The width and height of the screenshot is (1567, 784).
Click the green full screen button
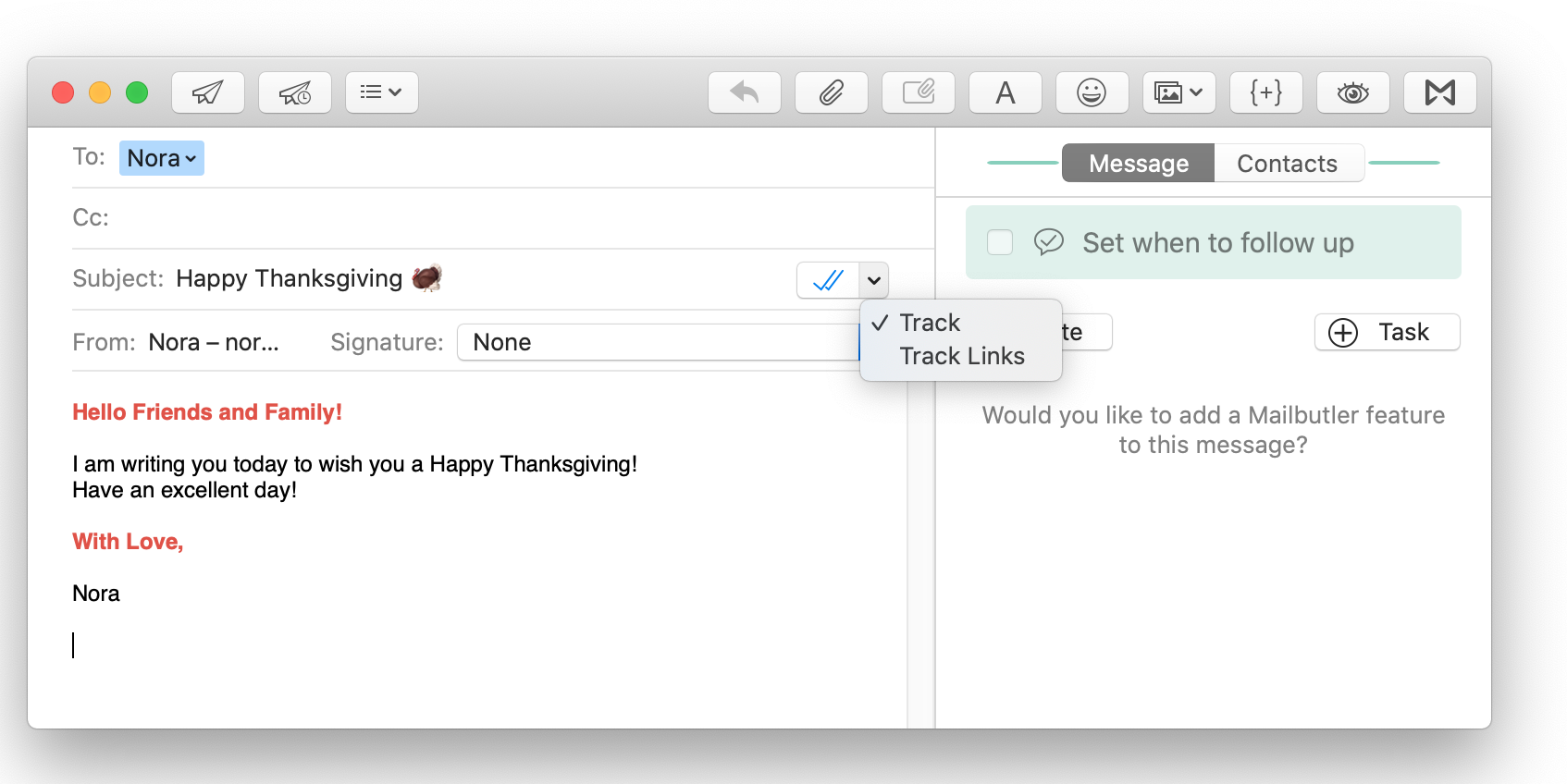(137, 92)
